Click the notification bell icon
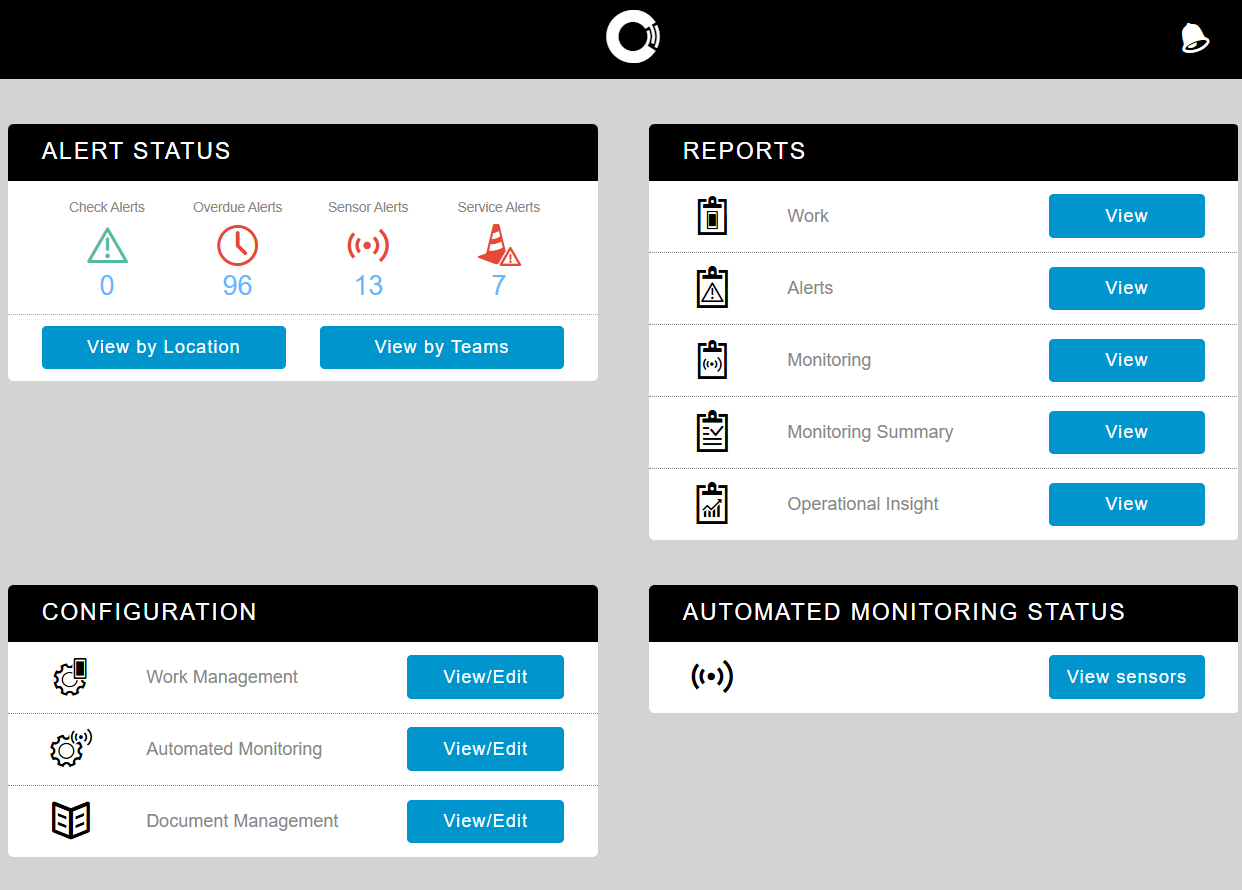Screen dimensions: 1242x890 click(x=1194, y=38)
